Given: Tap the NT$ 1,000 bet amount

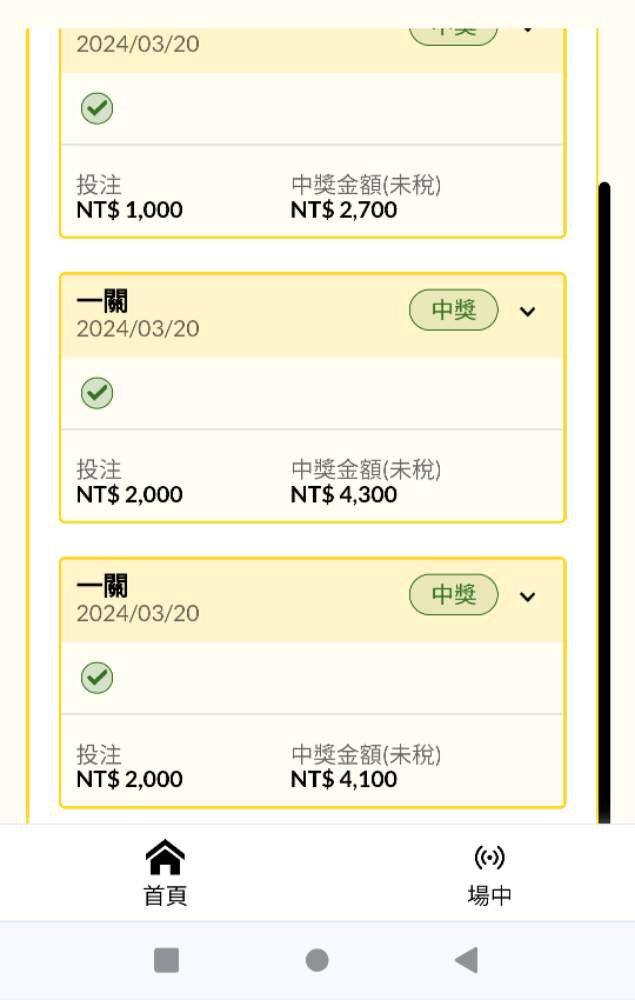Looking at the screenshot, I should pyautogui.click(x=129, y=210).
